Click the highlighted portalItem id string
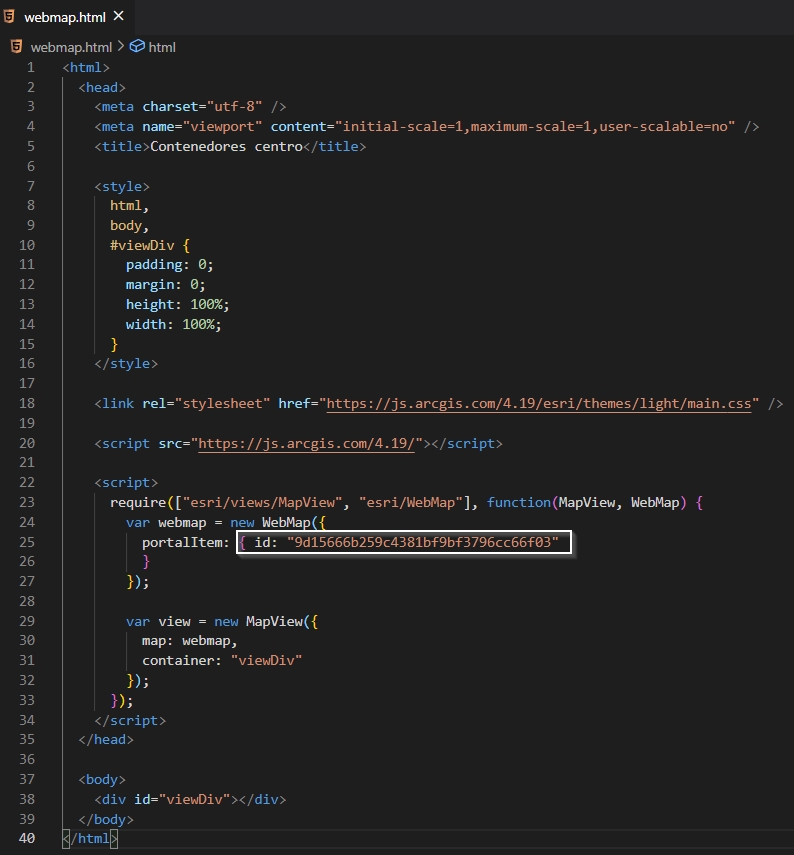 (x=422, y=542)
